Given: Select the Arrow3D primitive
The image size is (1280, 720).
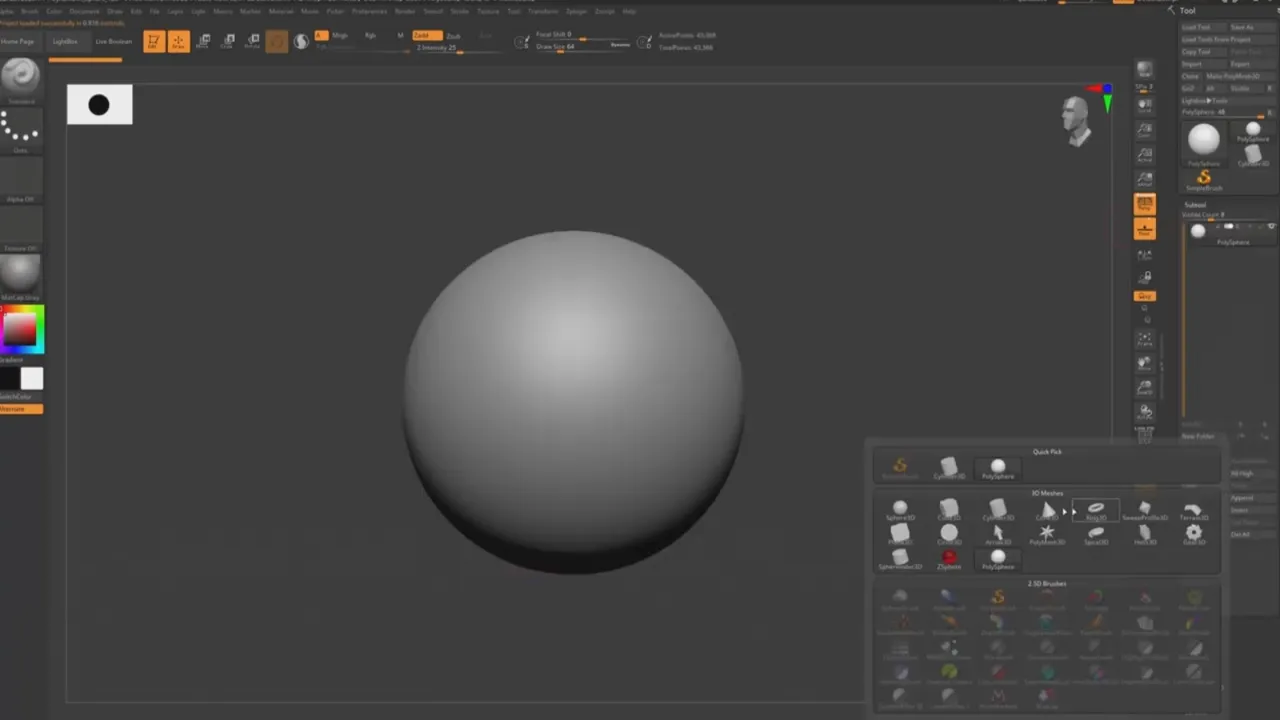Looking at the screenshot, I should click(998, 535).
